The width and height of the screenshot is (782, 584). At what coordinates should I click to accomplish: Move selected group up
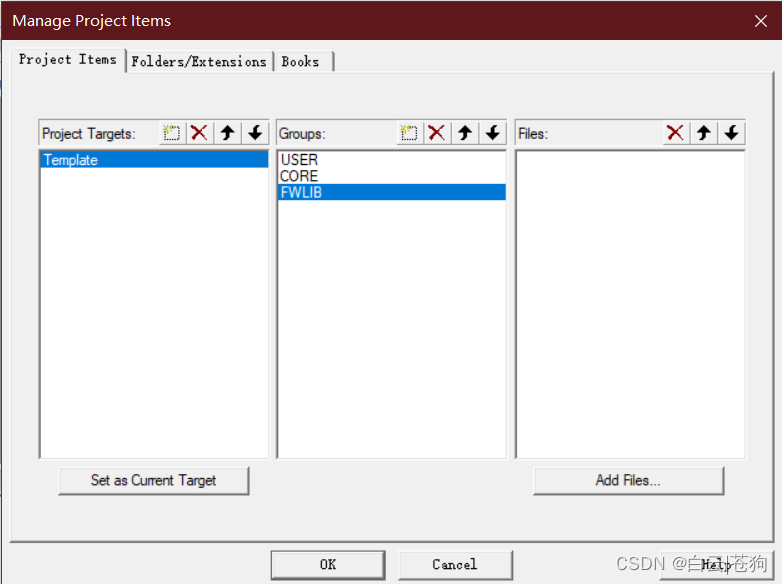pos(465,133)
